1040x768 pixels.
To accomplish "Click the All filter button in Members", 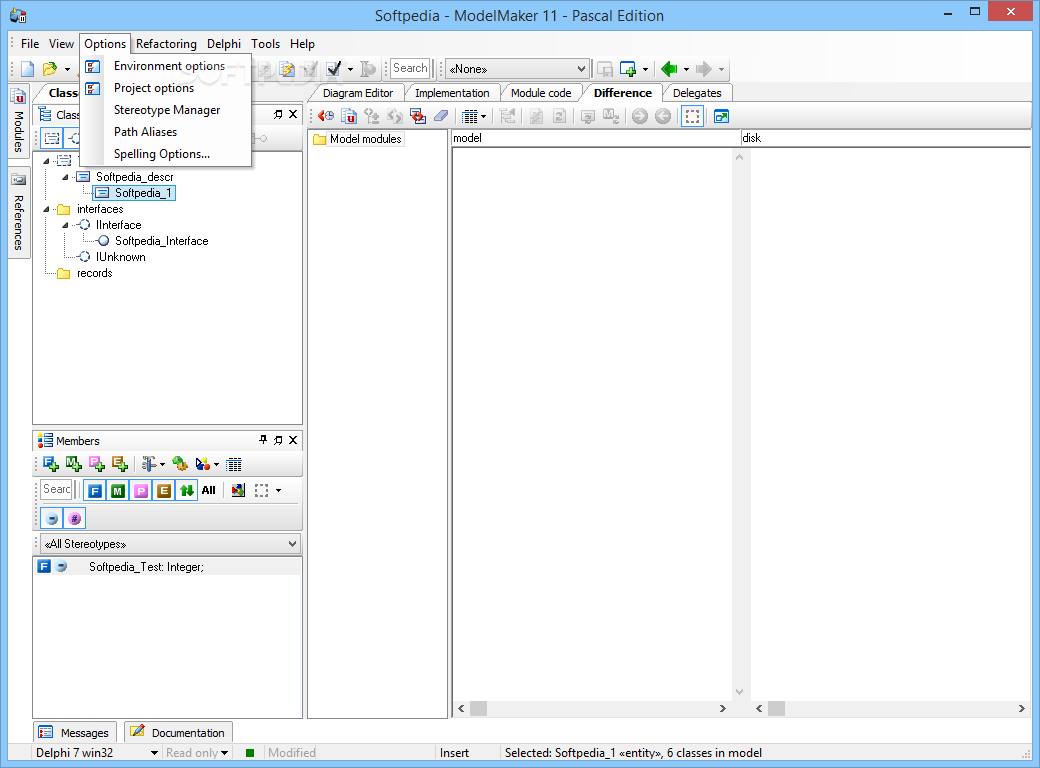I will coord(209,491).
